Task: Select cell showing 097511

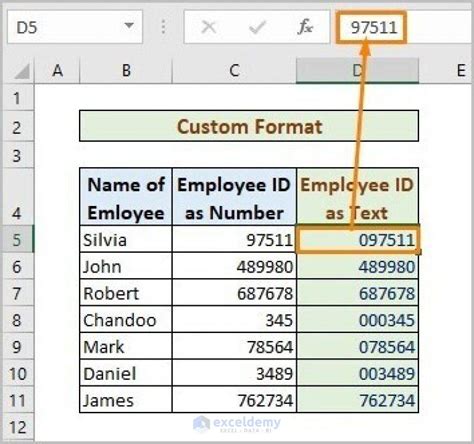Action: (x=357, y=239)
